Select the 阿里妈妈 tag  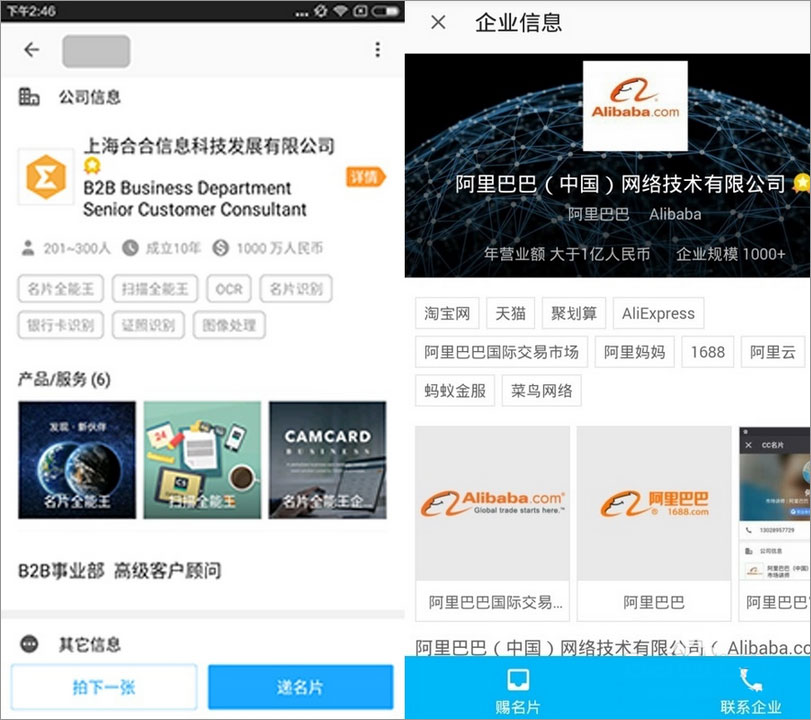[x=635, y=352]
